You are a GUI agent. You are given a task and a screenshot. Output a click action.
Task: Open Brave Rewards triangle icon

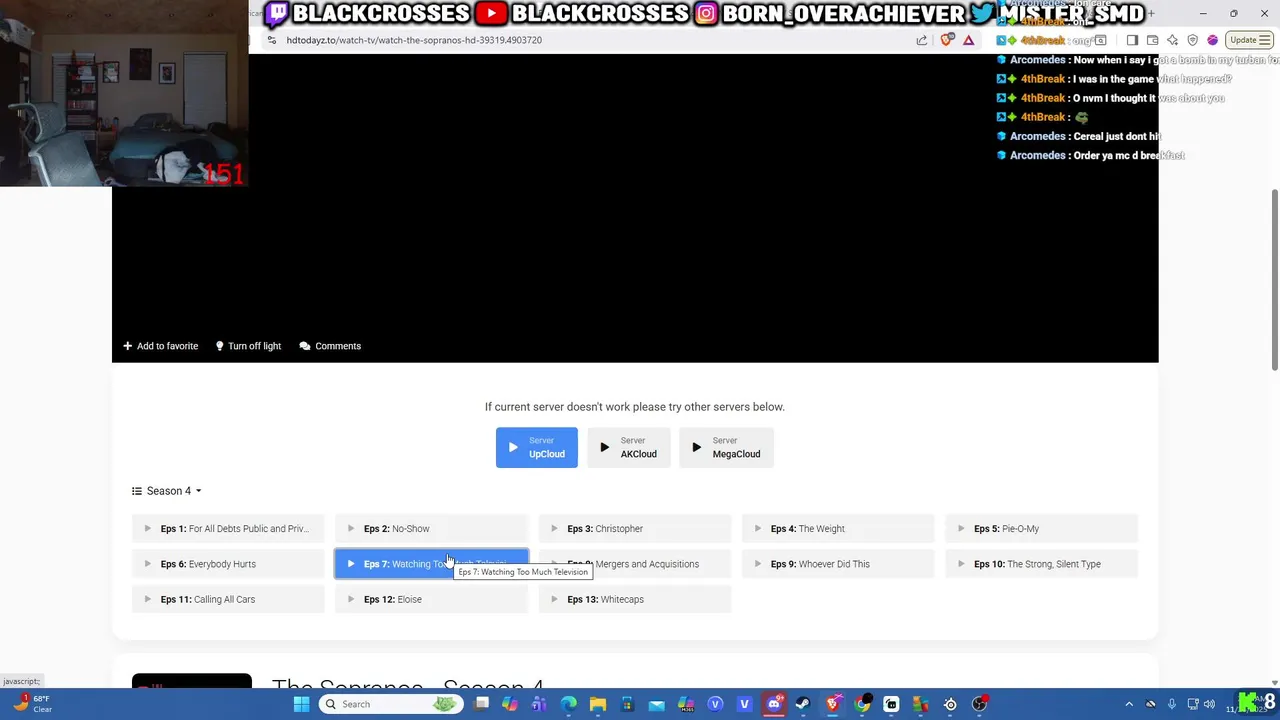click(968, 40)
